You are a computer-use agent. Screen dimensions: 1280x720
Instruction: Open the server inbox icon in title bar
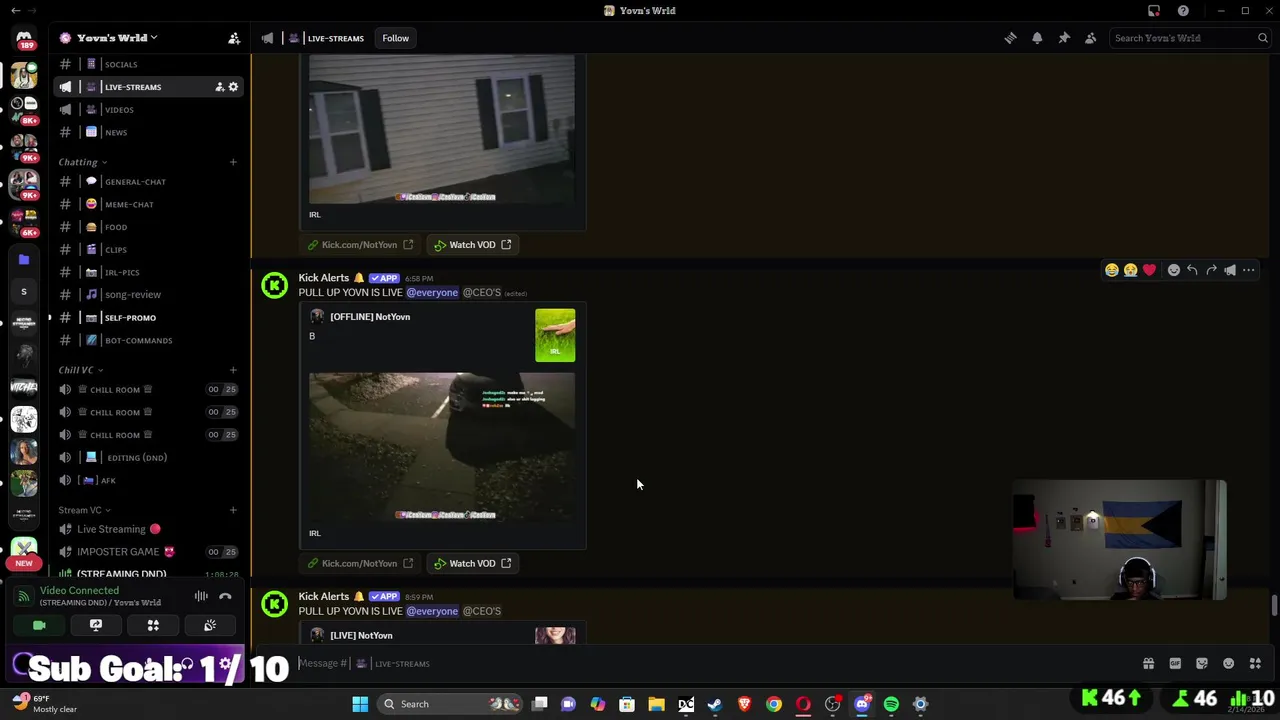click(1154, 11)
